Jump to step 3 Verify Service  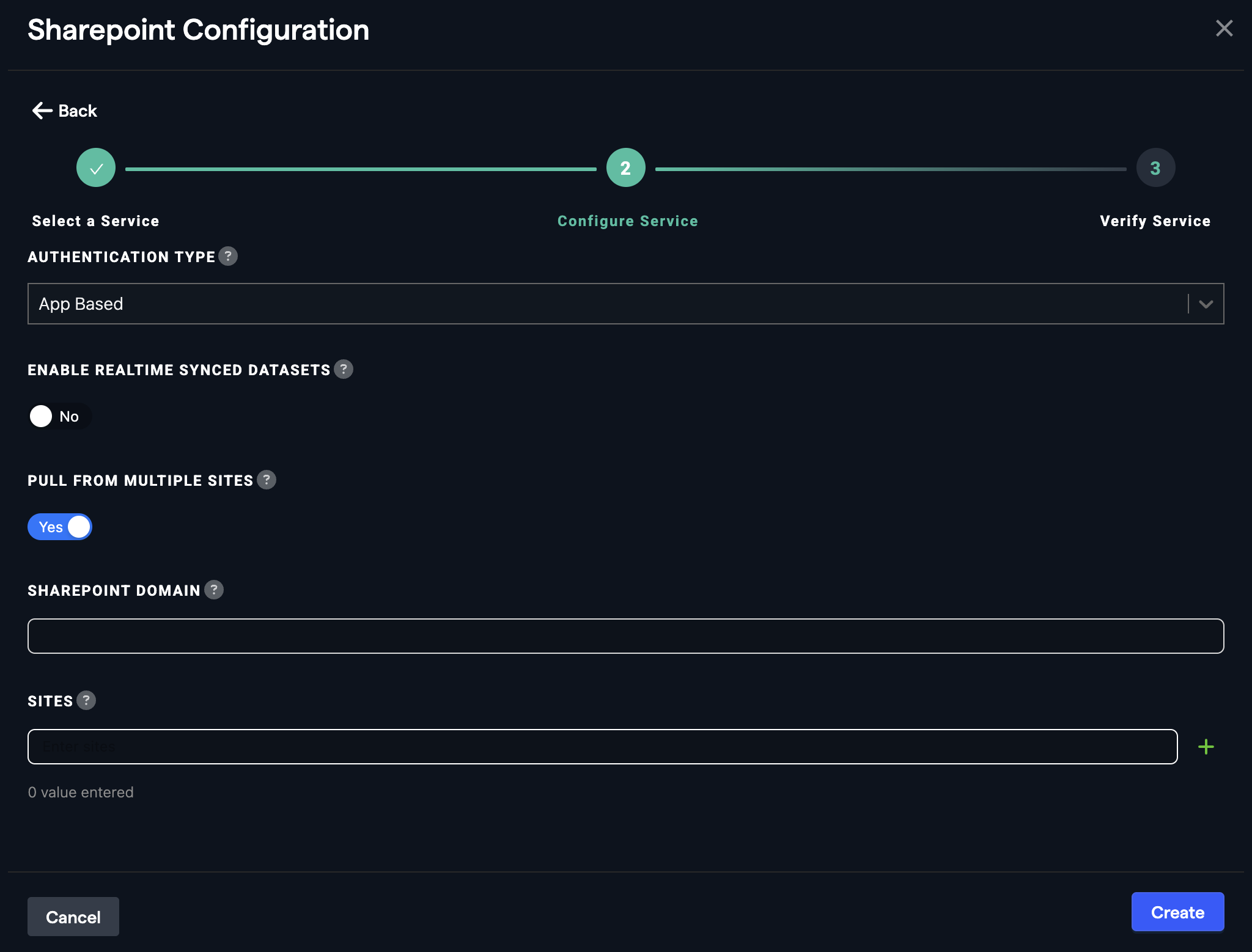click(x=1155, y=167)
